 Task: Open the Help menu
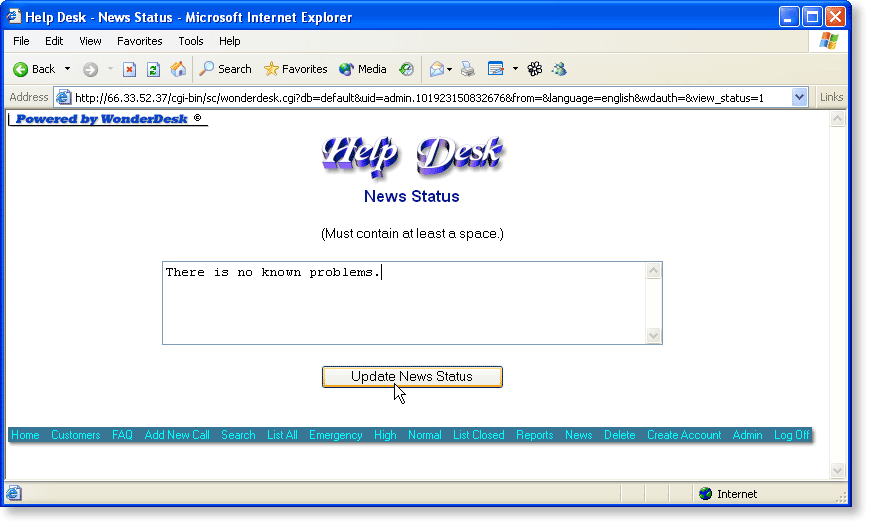click(x=230, y=41)
